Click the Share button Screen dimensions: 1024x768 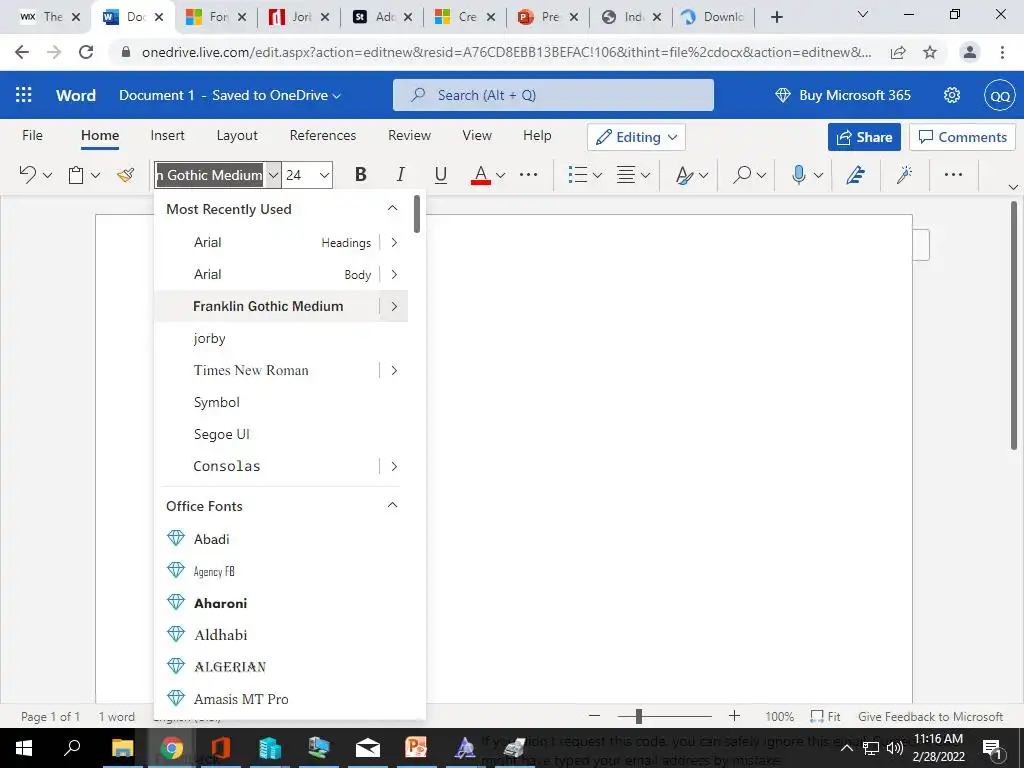coord(864,137)
